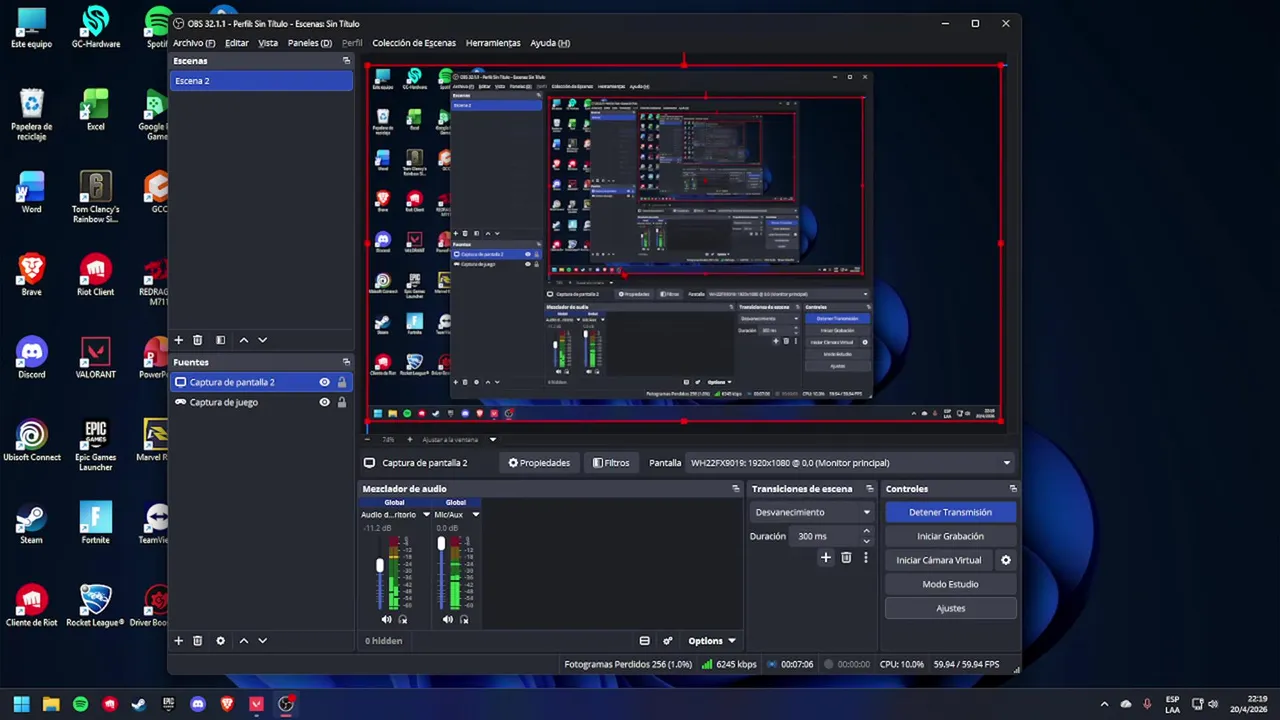Add a new scene in Escenas panel
This screenshot has height=720, width=1280.
click(178, 340)
